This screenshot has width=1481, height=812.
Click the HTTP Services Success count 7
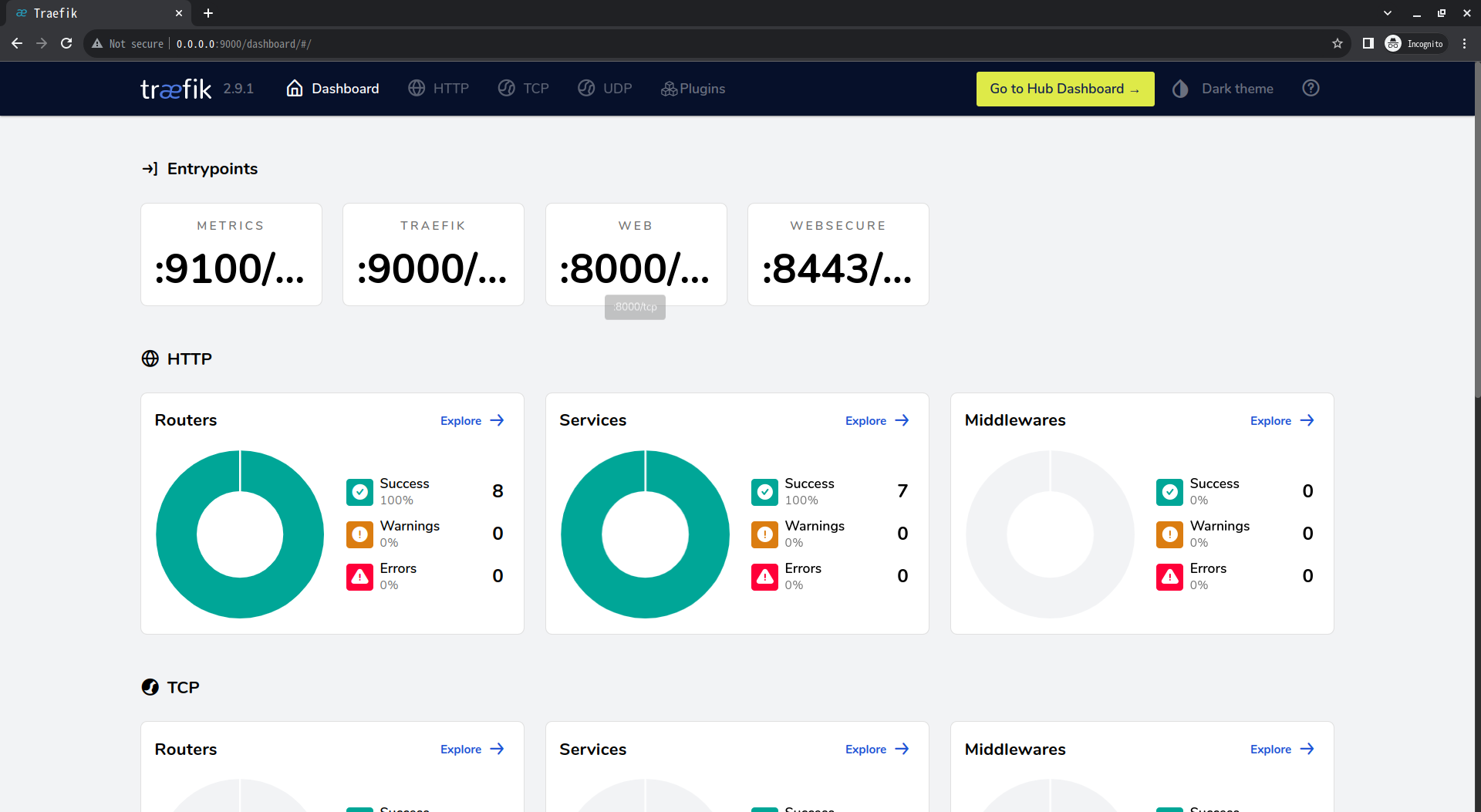pyautogui.click(x=902, y=491)
